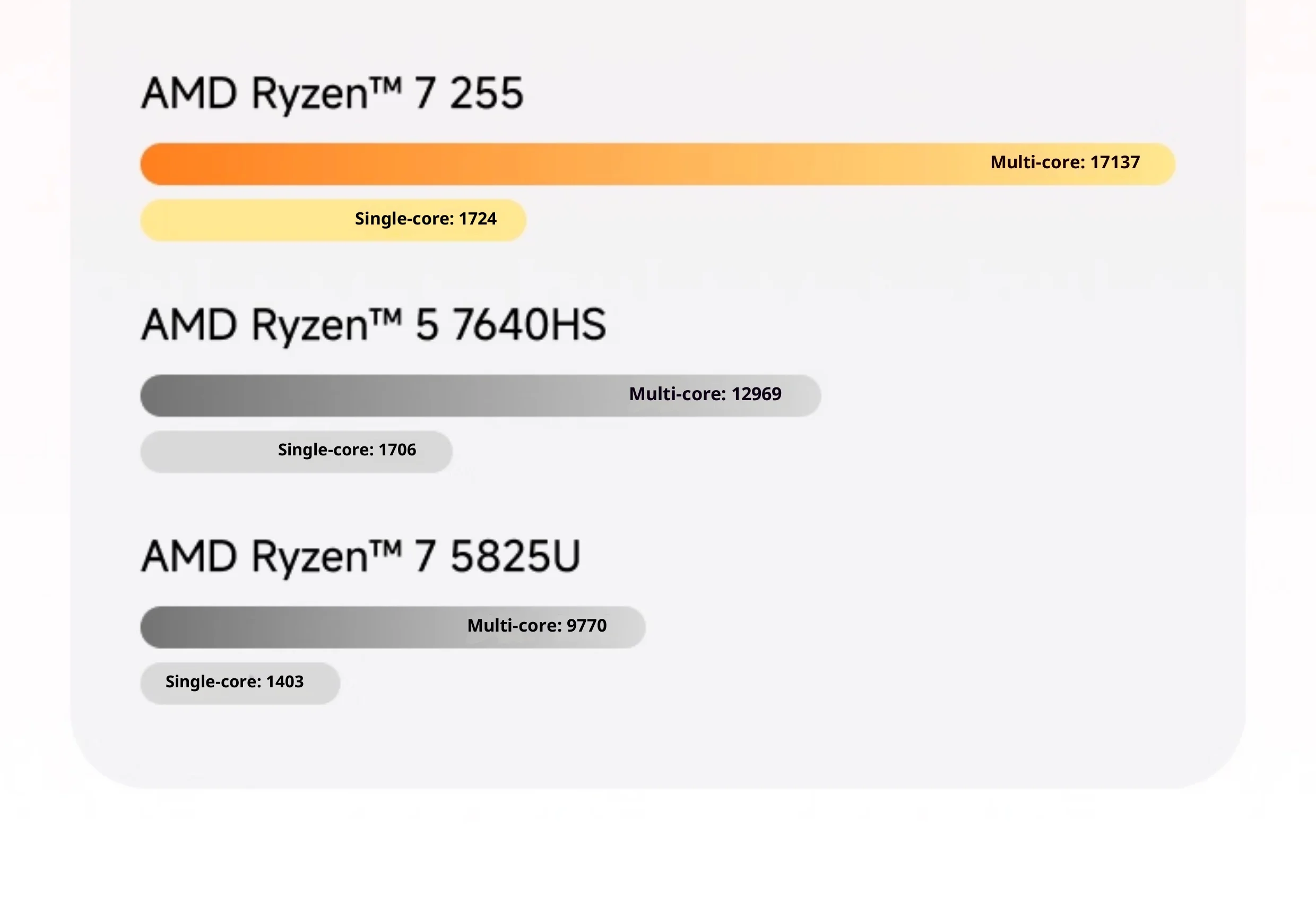Click the AMD Ryzen 7 5825U heading
The width and height of the screenshot is (1316, 915).
tap(360, 557)
